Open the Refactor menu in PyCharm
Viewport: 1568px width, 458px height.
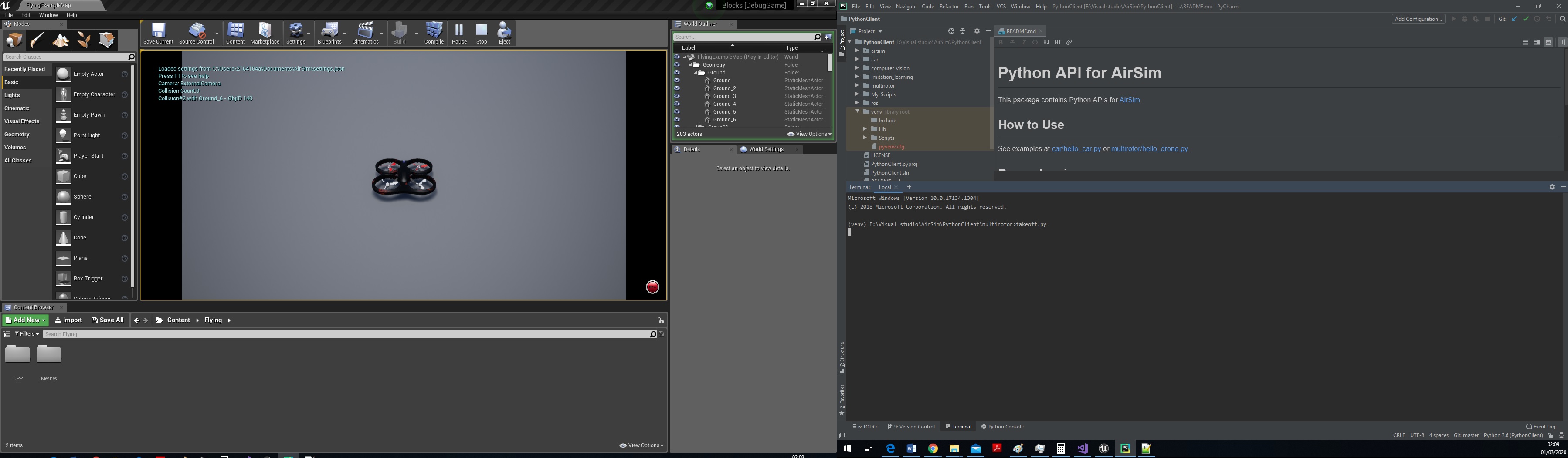[949, 6]
